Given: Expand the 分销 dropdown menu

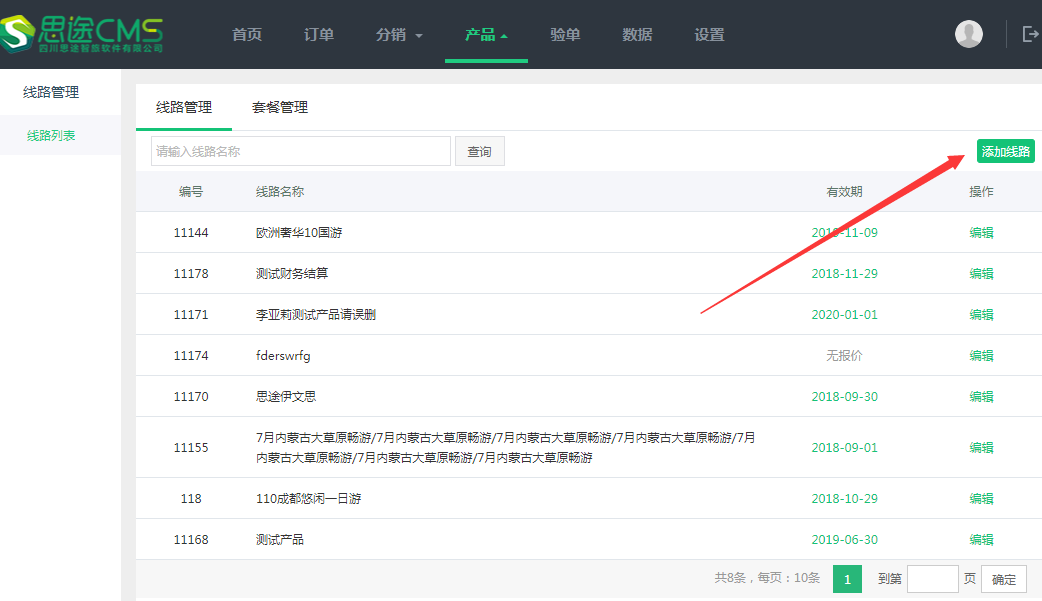Looking at the screenshot, I should [399, 35].
